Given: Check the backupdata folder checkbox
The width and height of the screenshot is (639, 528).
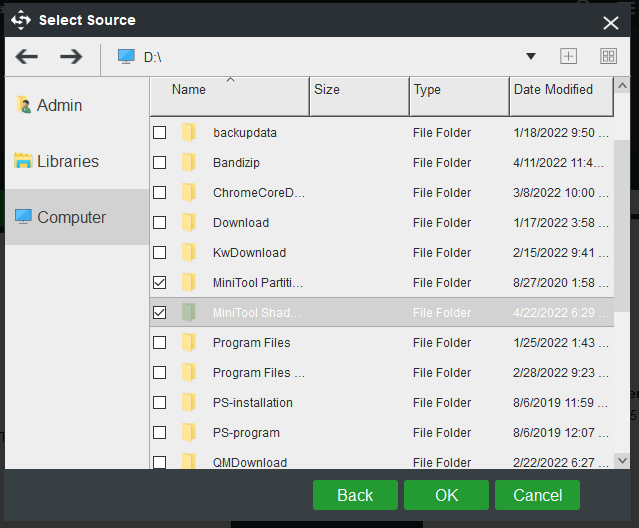Looking at the screenshot, I should click(x=159, y=132).
